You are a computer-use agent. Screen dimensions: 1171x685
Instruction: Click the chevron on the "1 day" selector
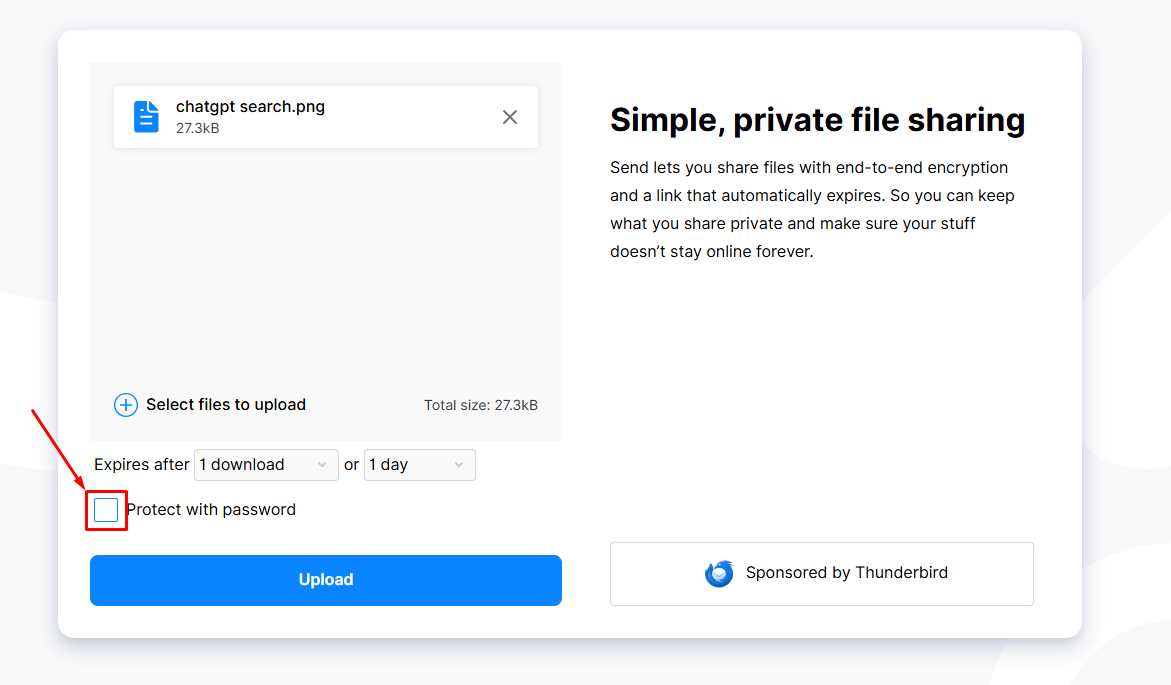(457, 464)
